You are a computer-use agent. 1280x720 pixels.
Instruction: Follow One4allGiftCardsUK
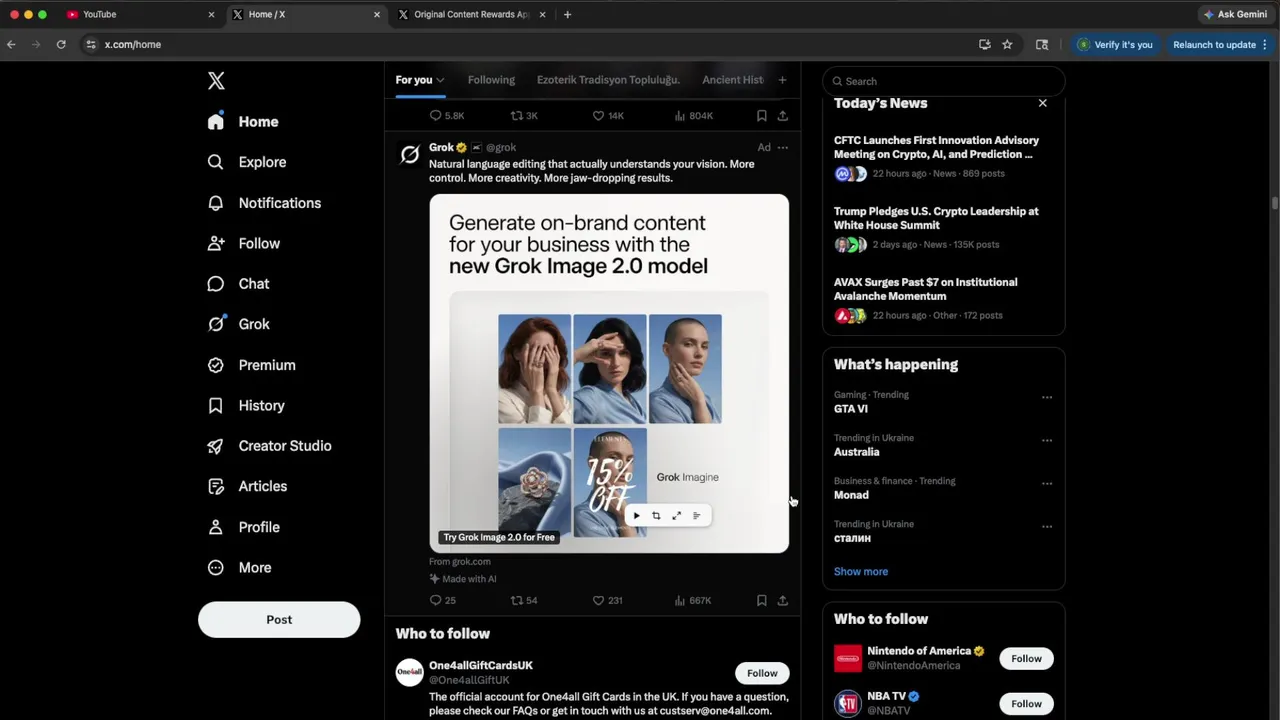[762, 673]
